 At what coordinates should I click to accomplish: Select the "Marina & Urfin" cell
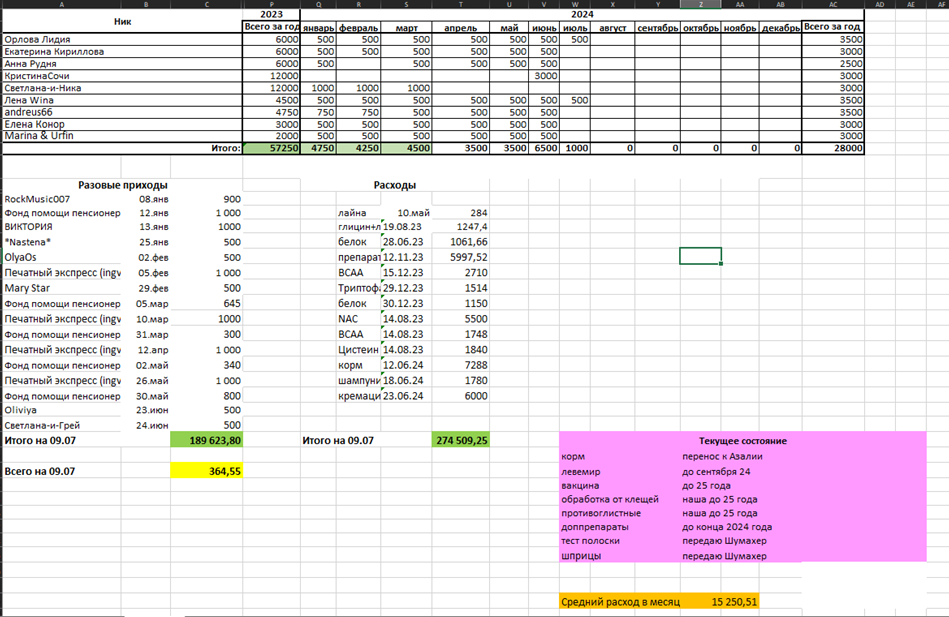(39, 136)
